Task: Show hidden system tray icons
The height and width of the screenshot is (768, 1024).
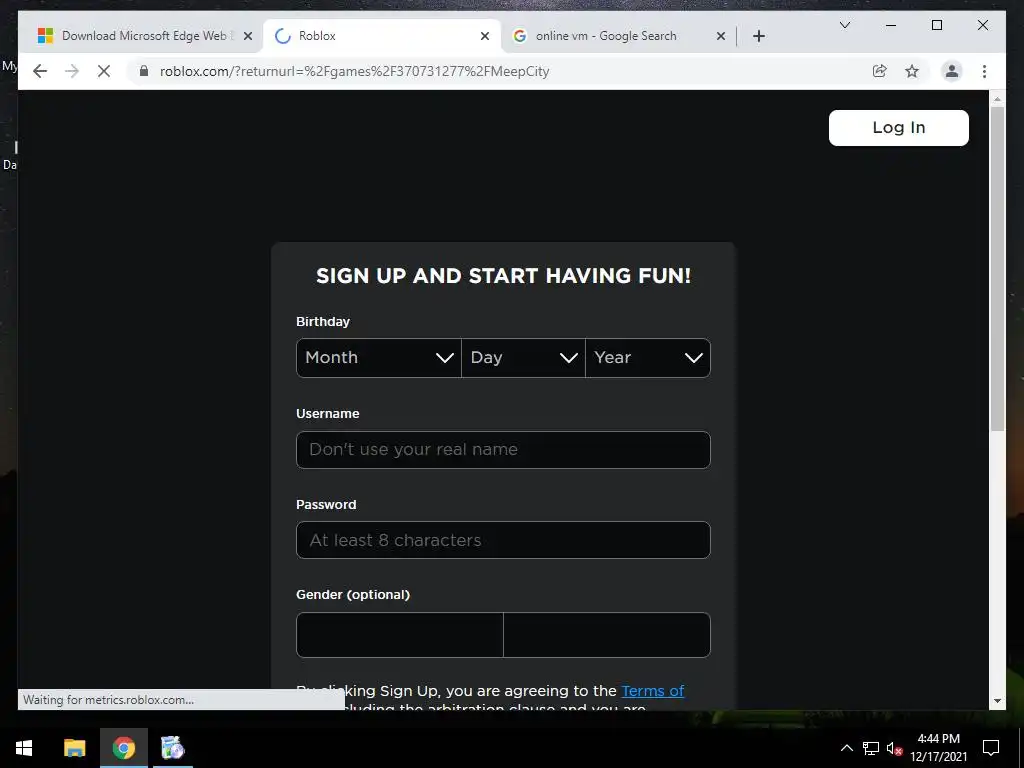Action: (x=846, y=748)
